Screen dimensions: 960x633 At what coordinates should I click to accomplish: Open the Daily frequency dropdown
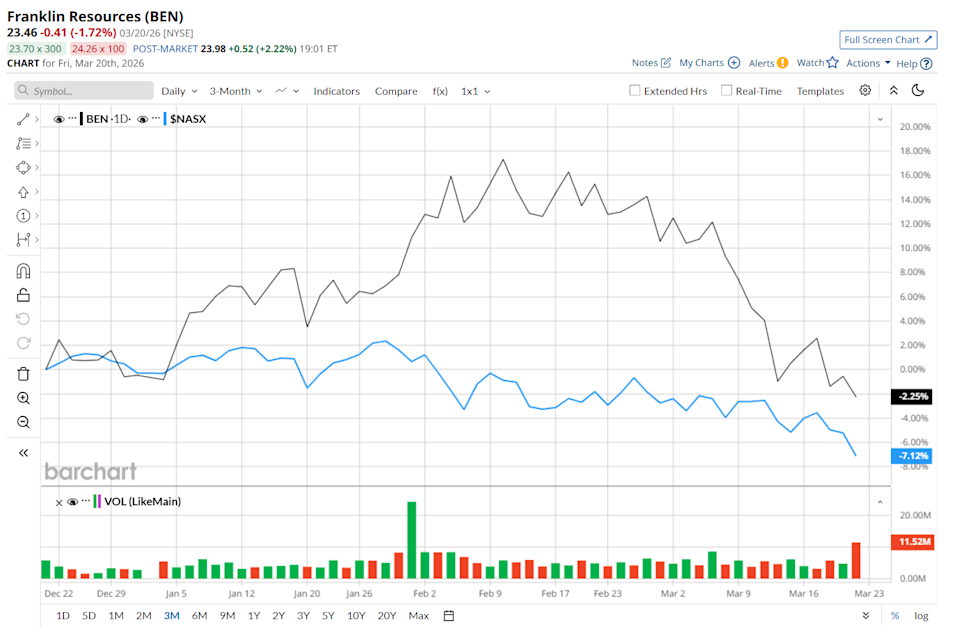177,91
